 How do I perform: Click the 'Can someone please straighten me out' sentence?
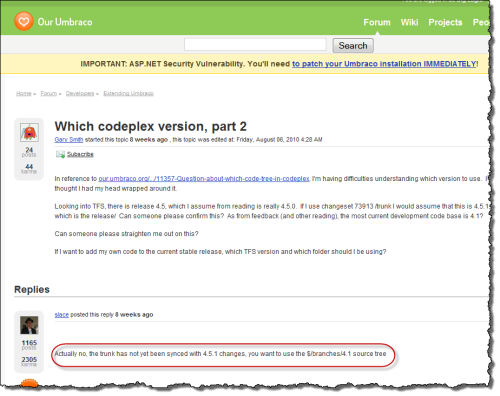point(126,234)
